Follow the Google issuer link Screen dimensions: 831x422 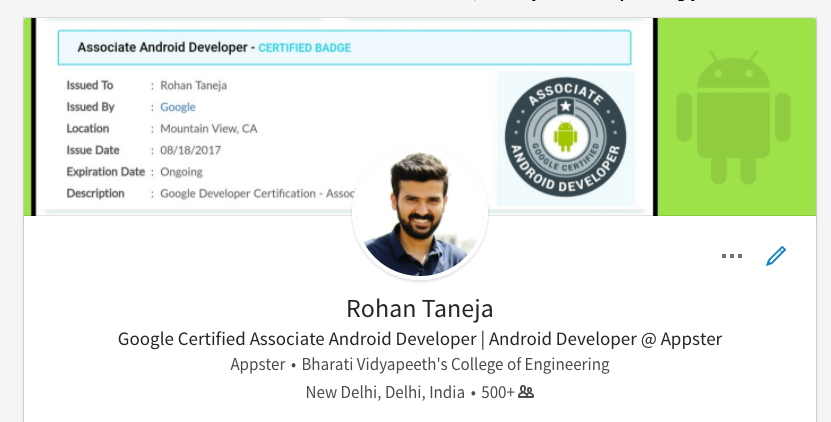pyautogui.click(x=178, y=107)
